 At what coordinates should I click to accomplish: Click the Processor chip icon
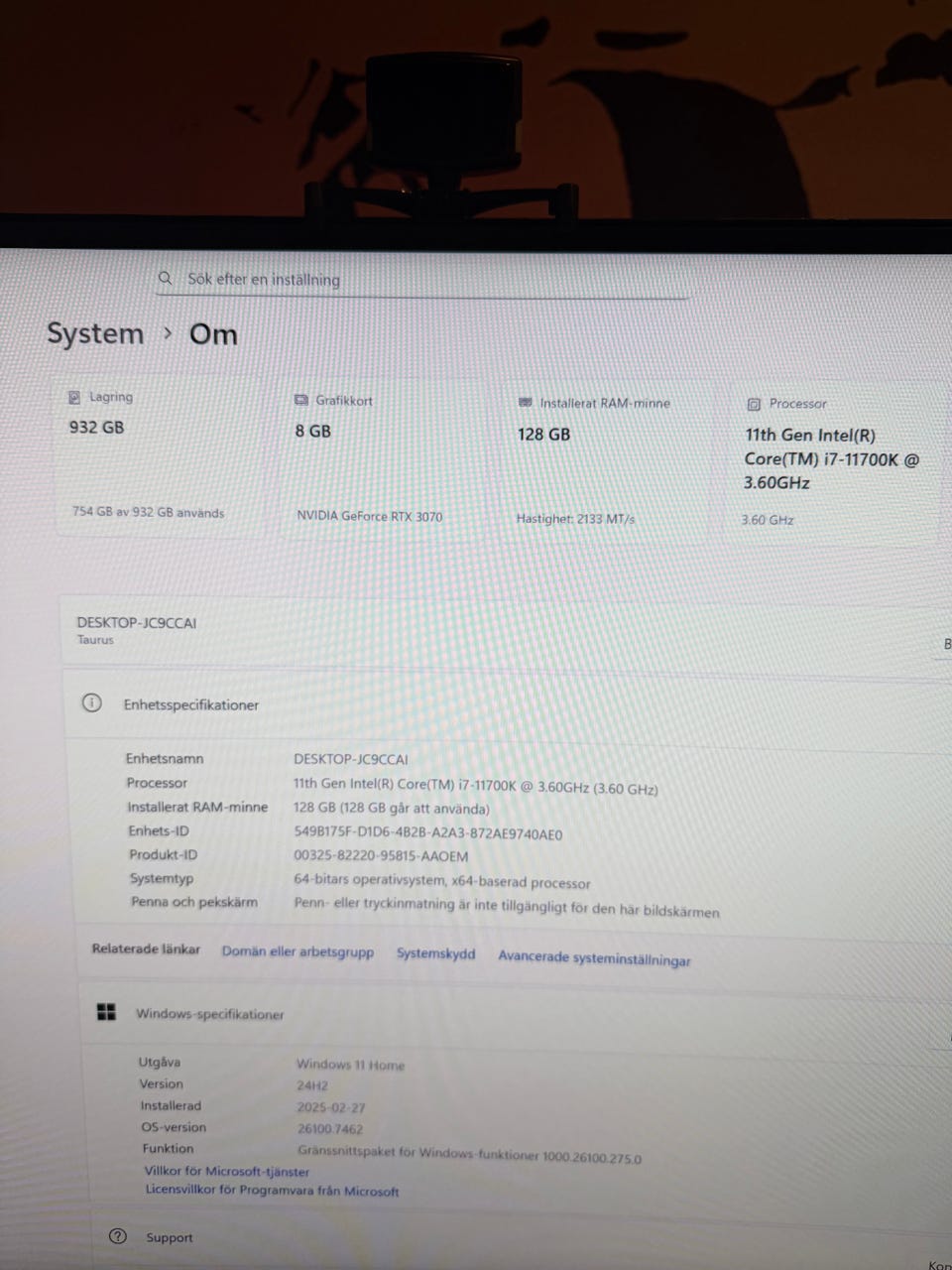[754, 404]
